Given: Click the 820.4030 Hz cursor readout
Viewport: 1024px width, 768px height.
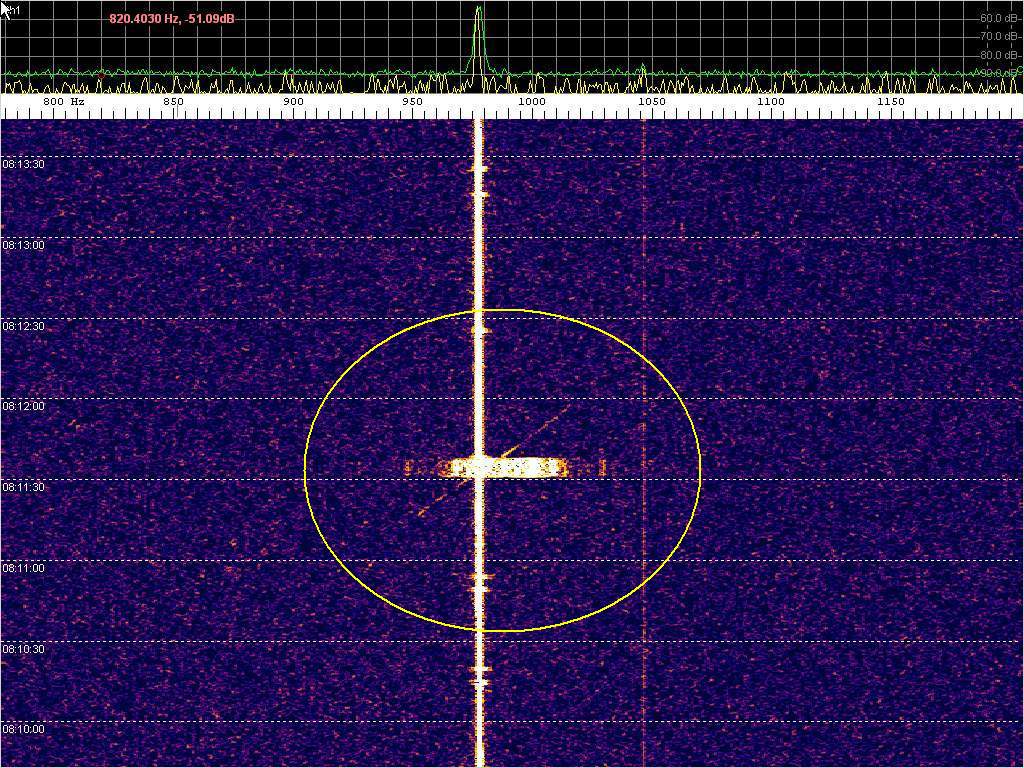Looking at the screenshot, I should (x=172, y=18).
